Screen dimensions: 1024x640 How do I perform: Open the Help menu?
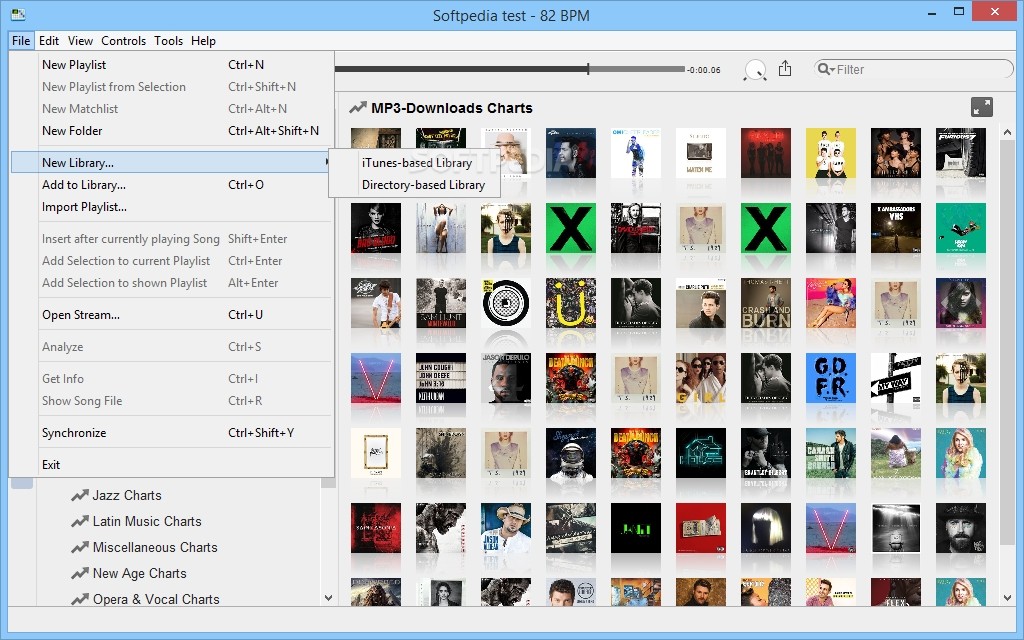pos(203,40)
